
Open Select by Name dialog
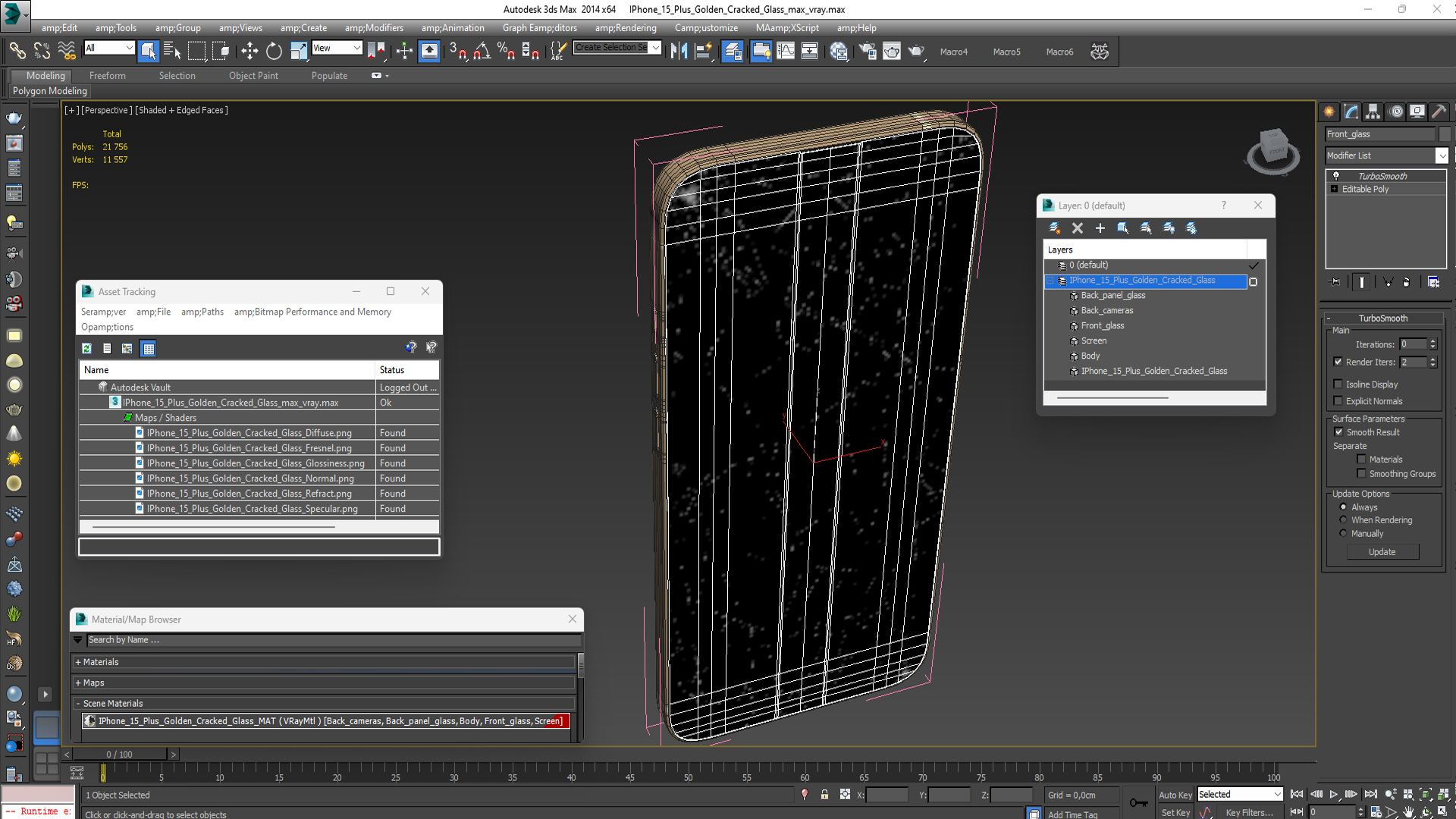click(172, 51)
